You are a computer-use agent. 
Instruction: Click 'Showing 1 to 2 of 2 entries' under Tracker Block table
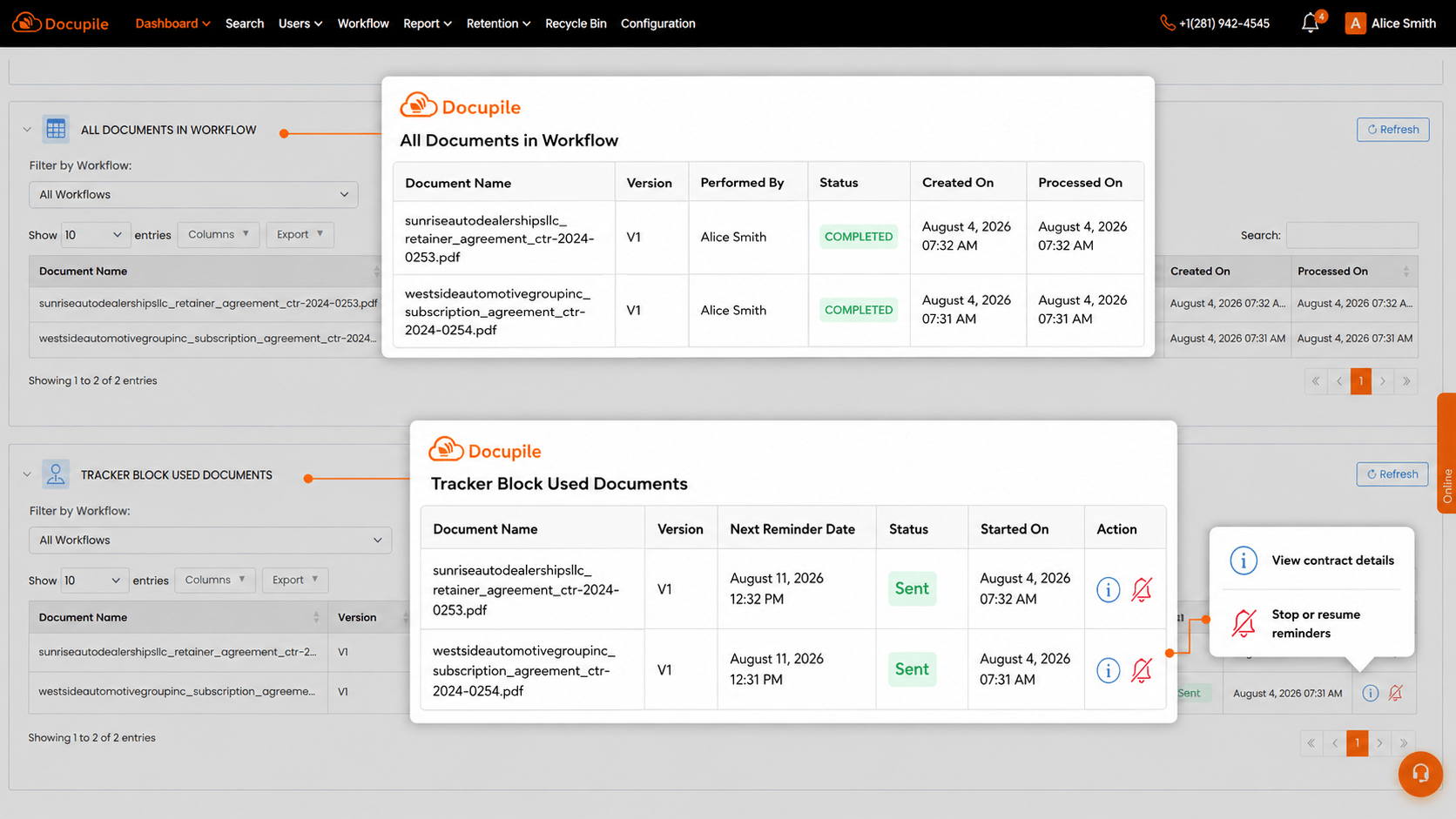(92, 738)
